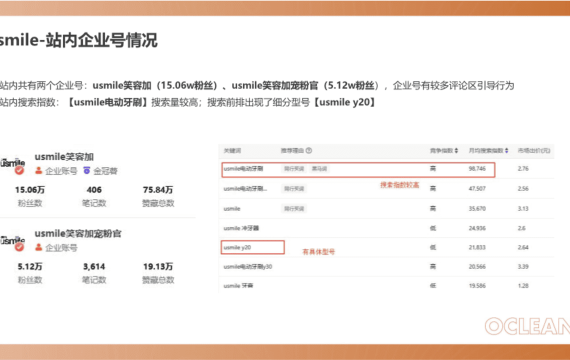Viewport: 570px width, 360px height.
Task: Select the 3,614 notes count
Action: pyautogui.click(x=94, y=267)
